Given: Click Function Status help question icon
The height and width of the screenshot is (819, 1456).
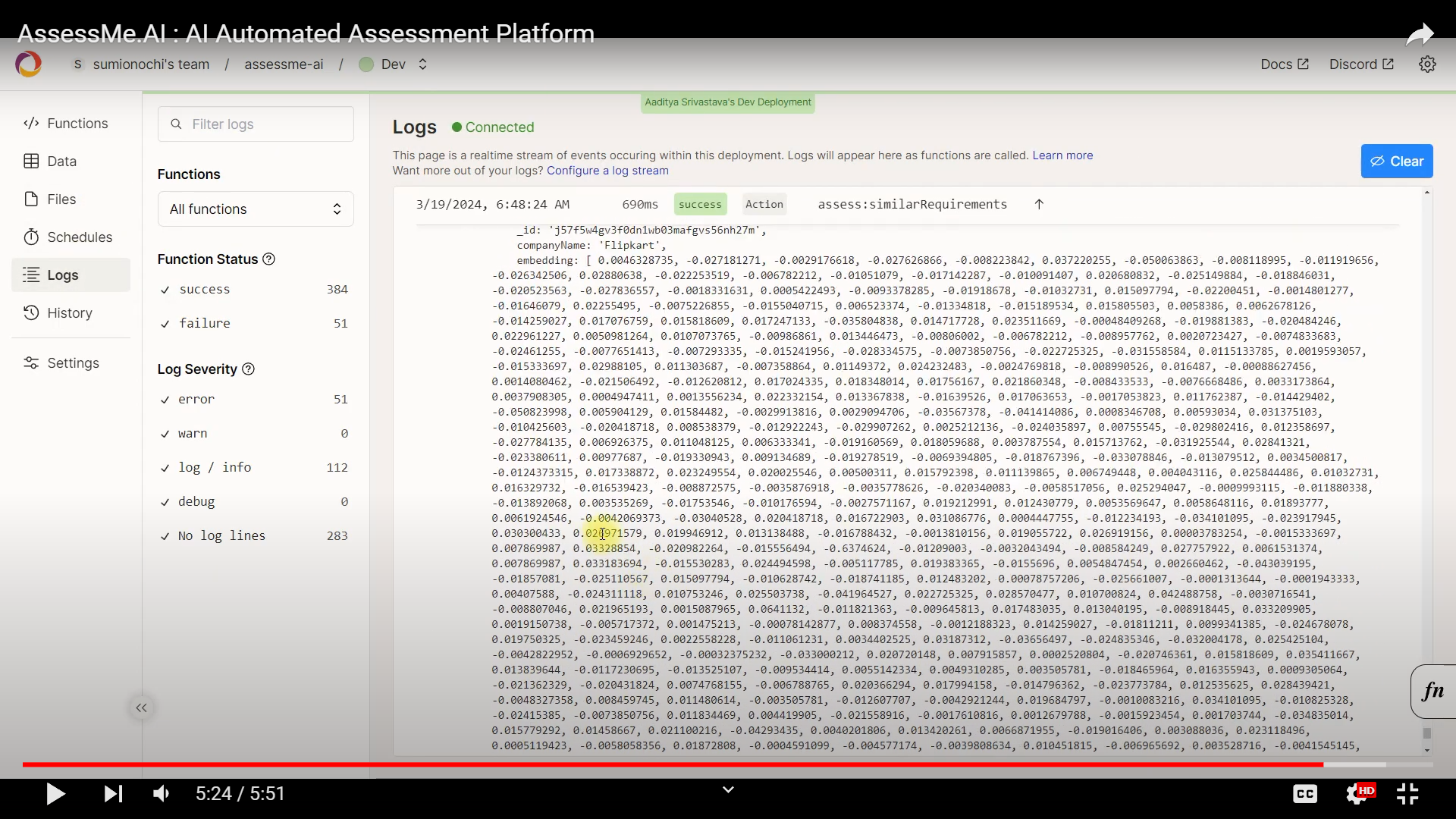Looking at the screenshot, I should point(268,259).
